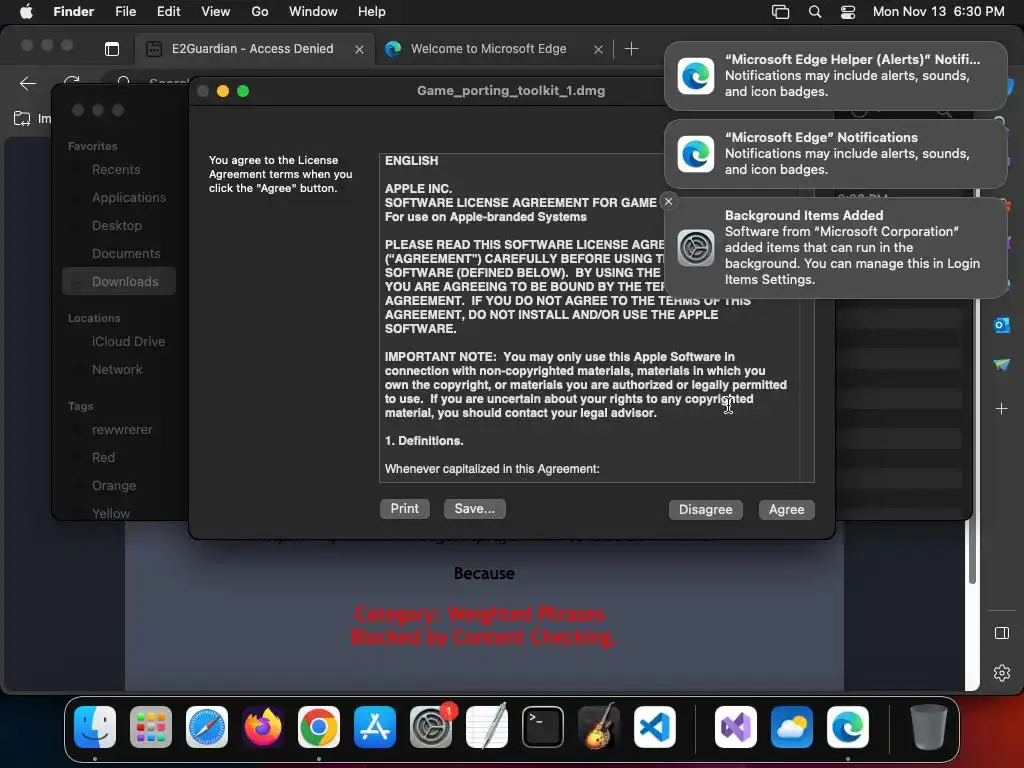Open the Finder menu

click(73, 12)
